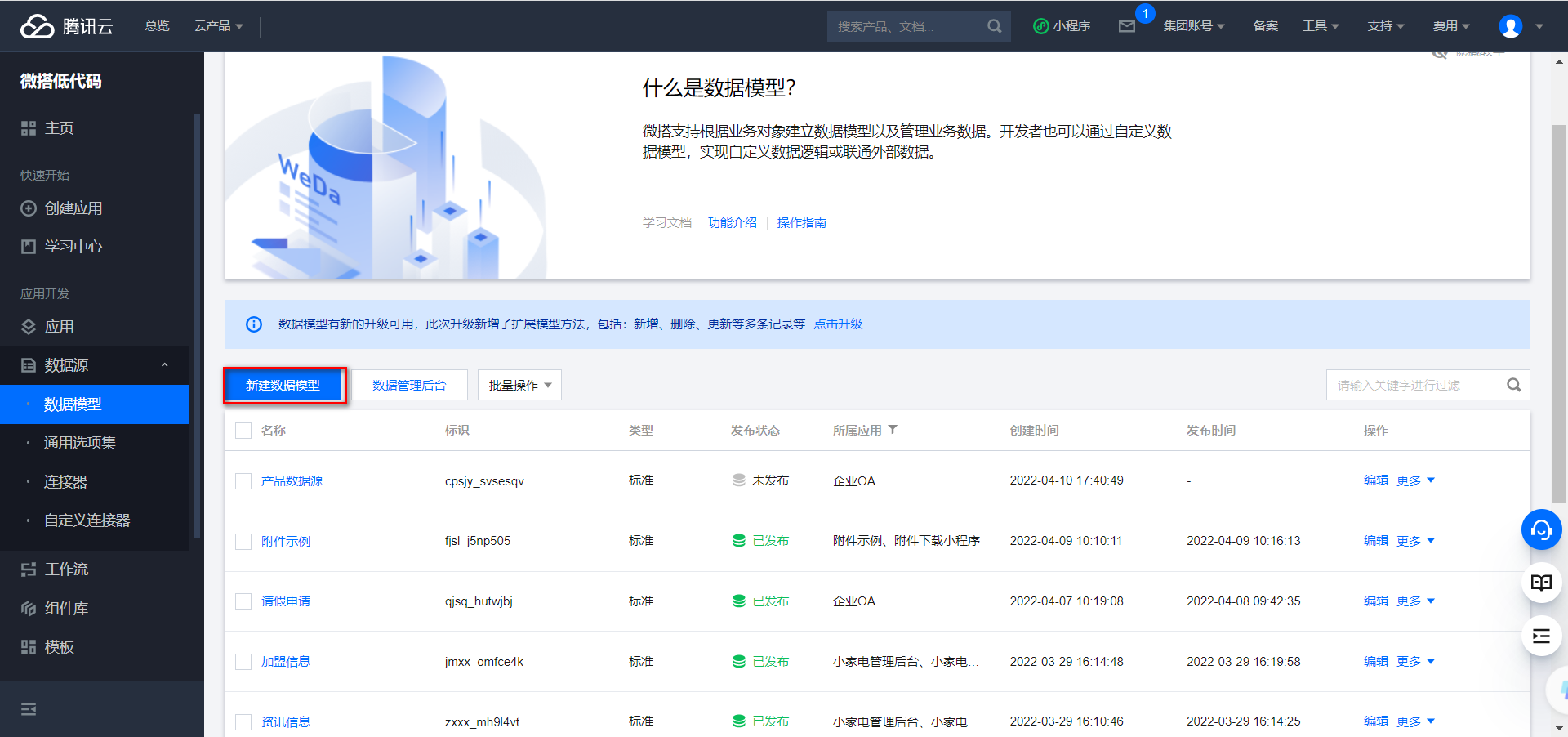Open the 集团账号 dropdown

tap(1194, 26)
